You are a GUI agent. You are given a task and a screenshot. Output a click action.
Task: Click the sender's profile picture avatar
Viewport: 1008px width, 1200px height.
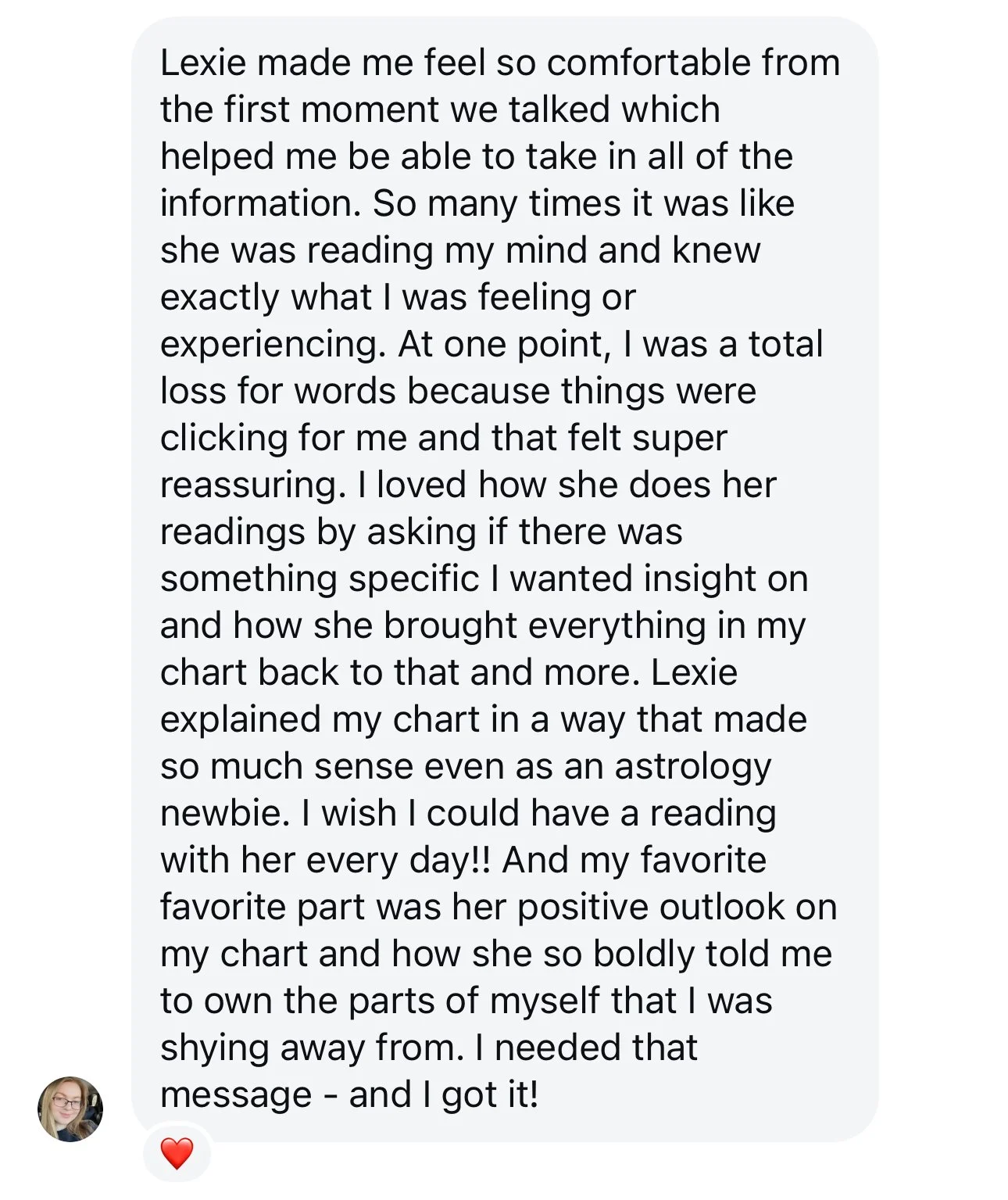tap(70, 1109)
